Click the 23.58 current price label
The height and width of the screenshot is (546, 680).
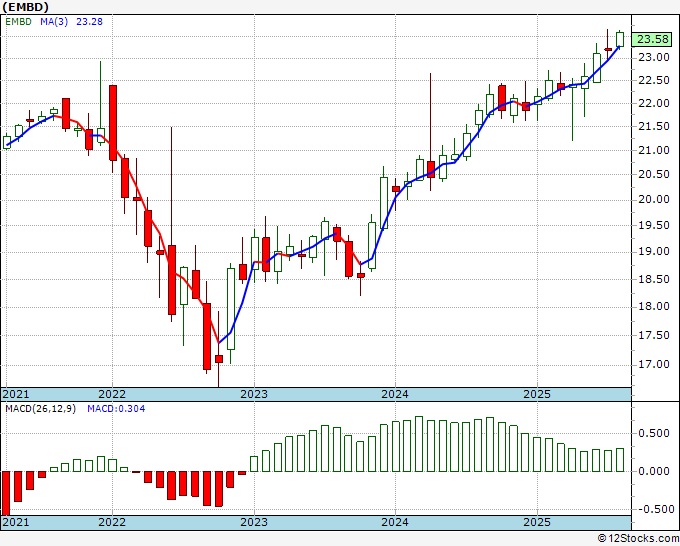point(653,39)
